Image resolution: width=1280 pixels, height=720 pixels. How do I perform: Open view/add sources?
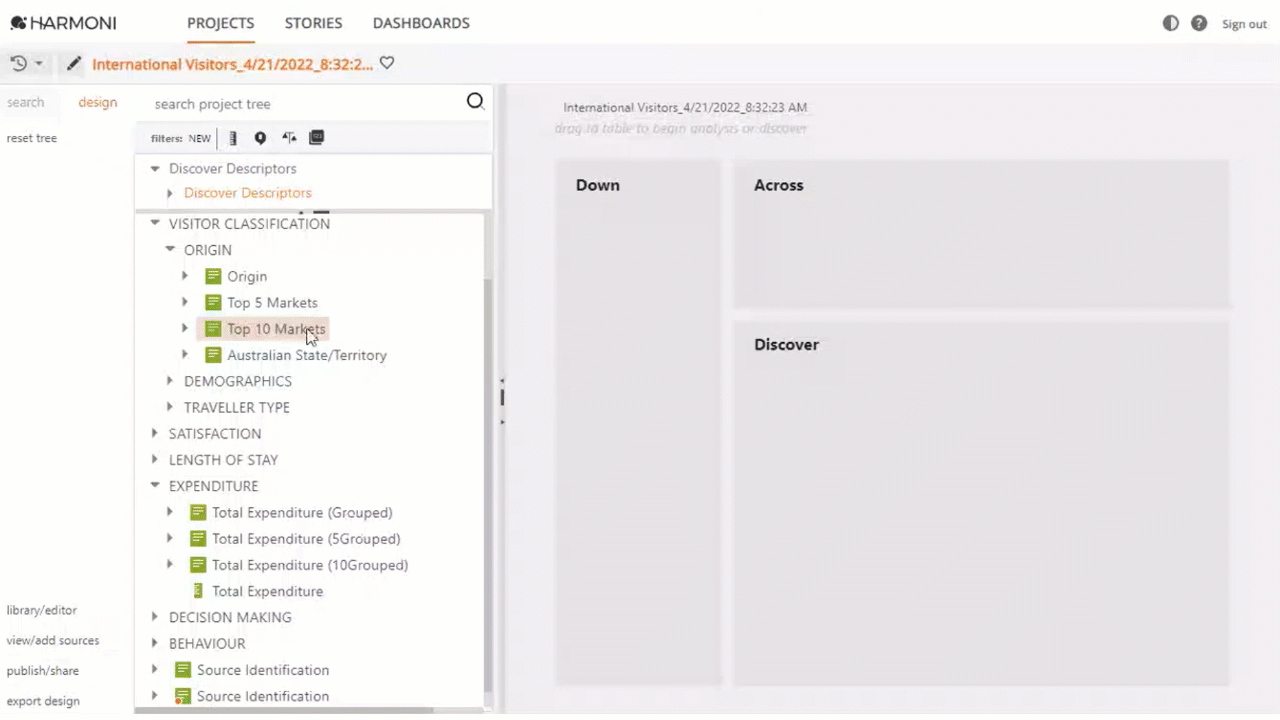(53, 640)
